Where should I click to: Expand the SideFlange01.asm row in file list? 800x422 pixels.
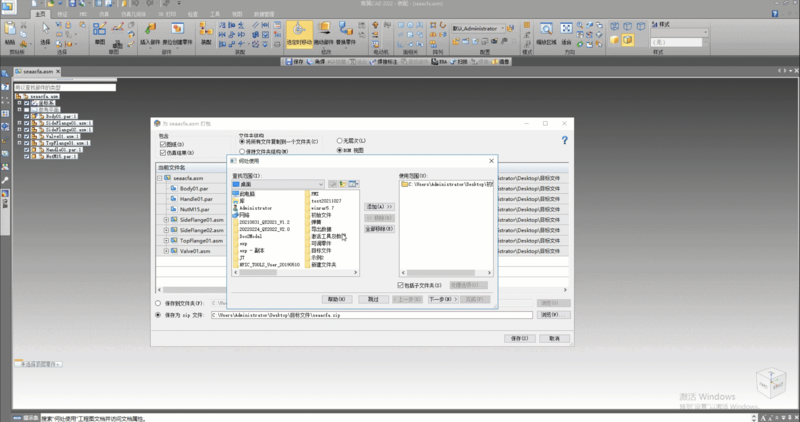click(166, 220)
